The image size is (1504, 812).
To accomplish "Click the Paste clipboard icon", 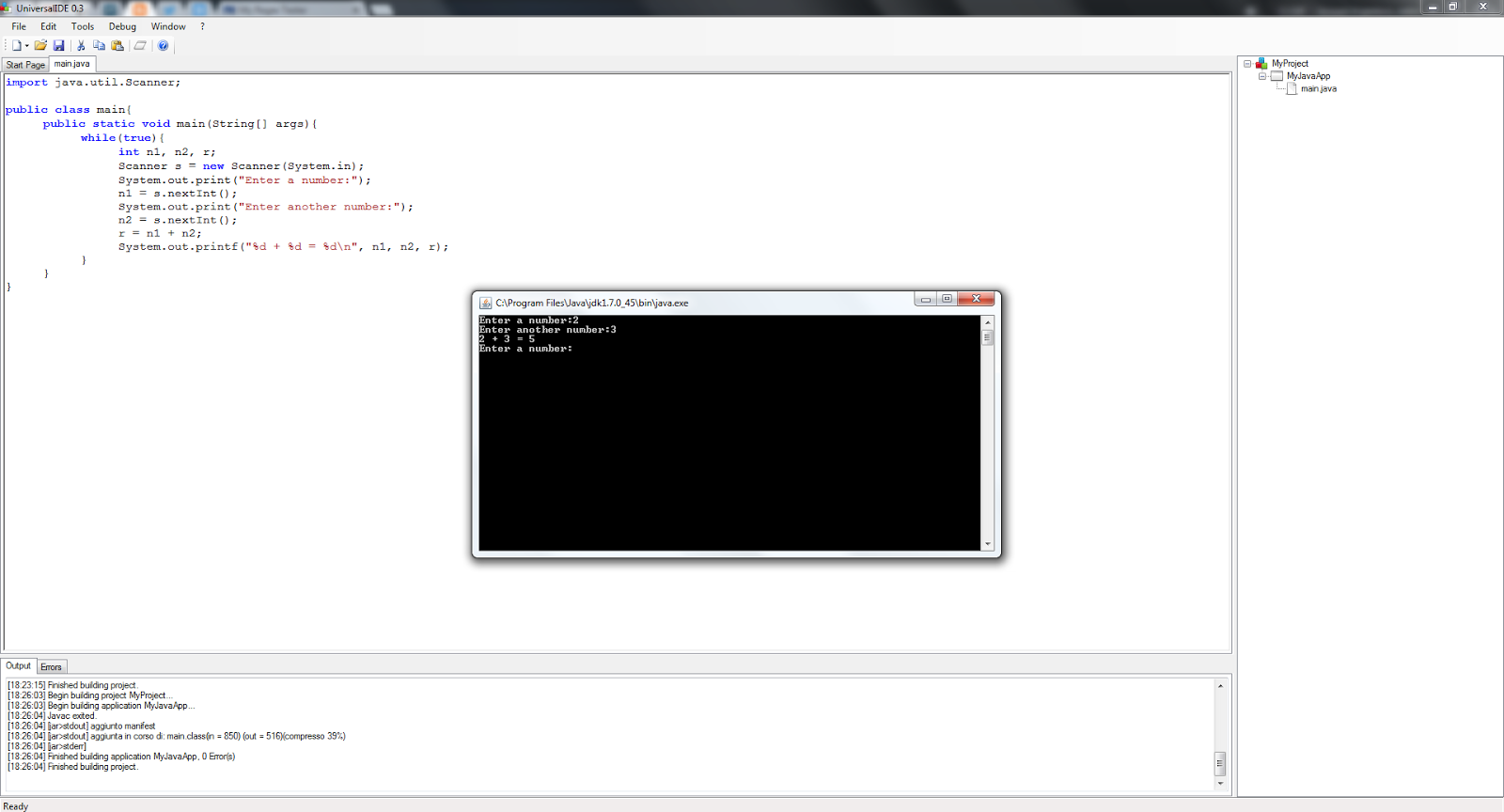I will [117, 45].
